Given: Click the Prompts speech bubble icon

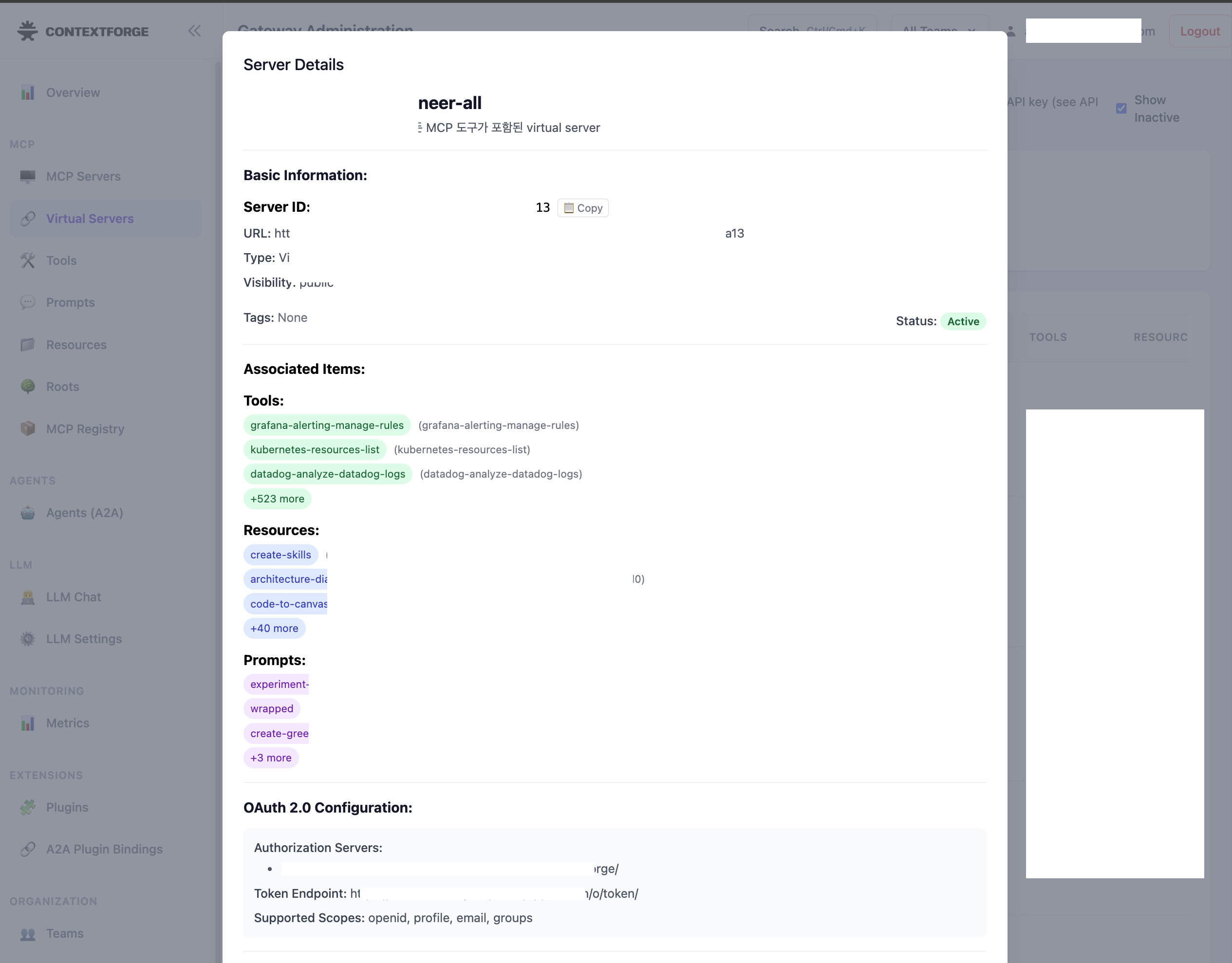Looking at the screenshot, I should [x=28, y=302].
